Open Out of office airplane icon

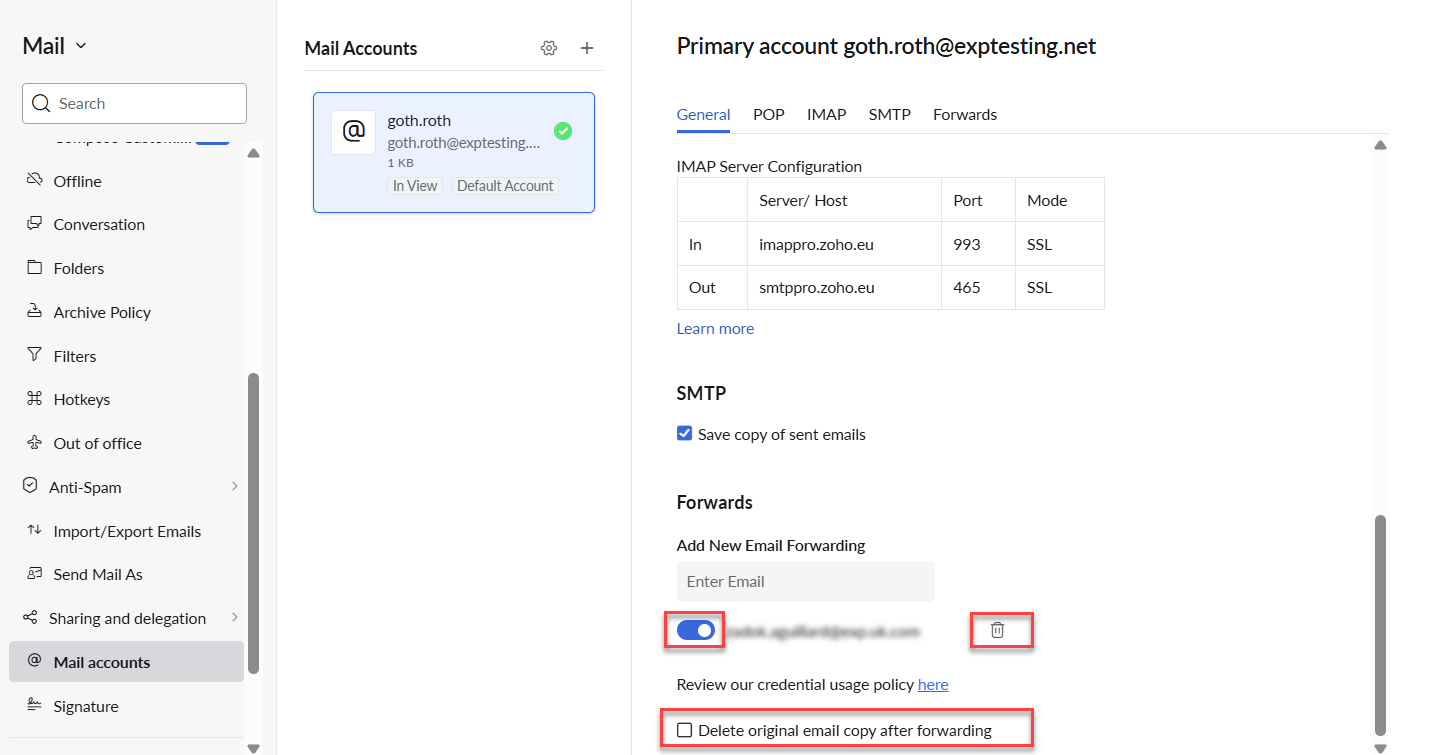[x=35, y=443]
